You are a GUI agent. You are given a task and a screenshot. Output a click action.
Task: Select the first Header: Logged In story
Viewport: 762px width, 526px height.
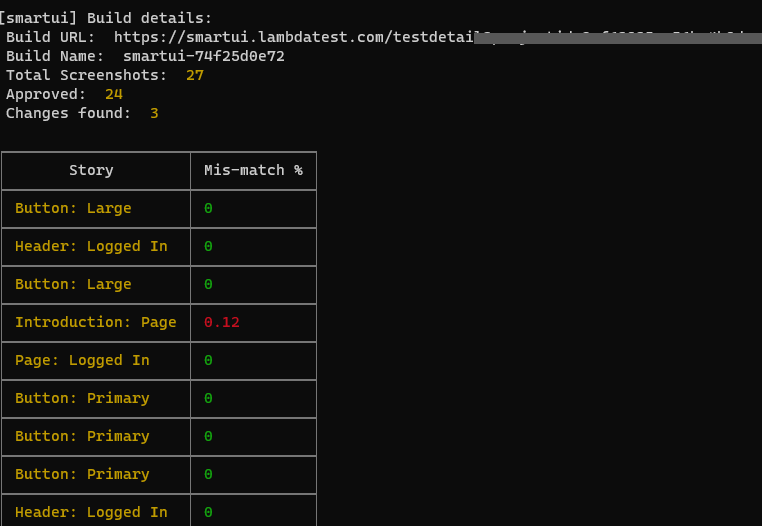click(x=91, y=246)
